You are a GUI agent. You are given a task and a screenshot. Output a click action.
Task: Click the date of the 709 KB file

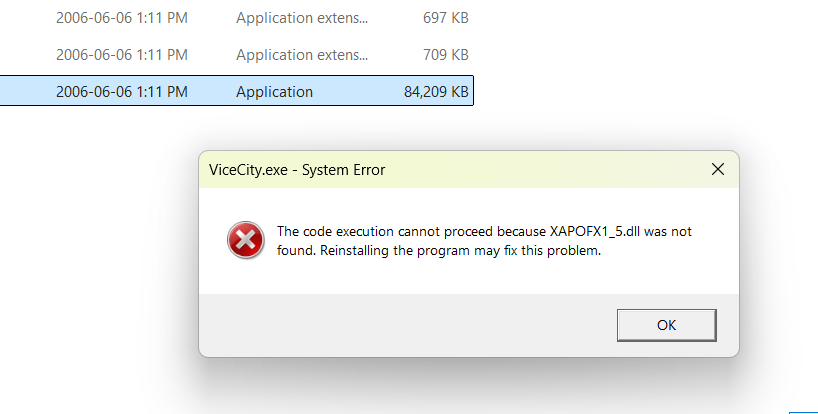[122, 55]
